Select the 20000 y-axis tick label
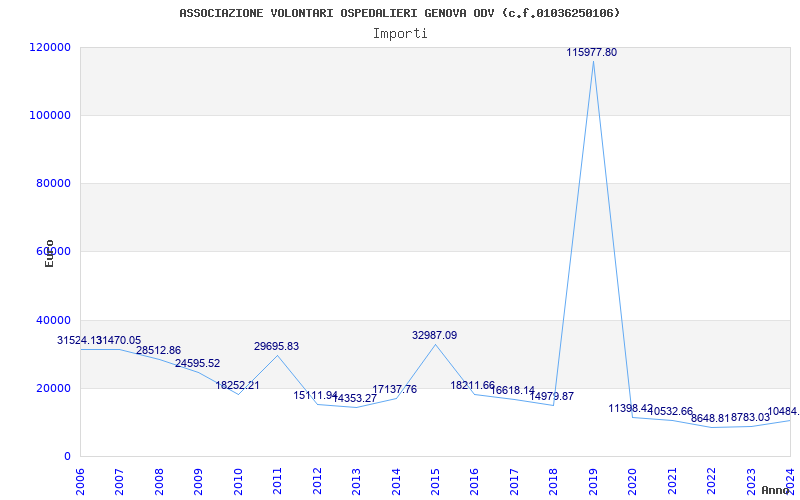The height and width of the screenshot is (500, 800). [53, 388]
